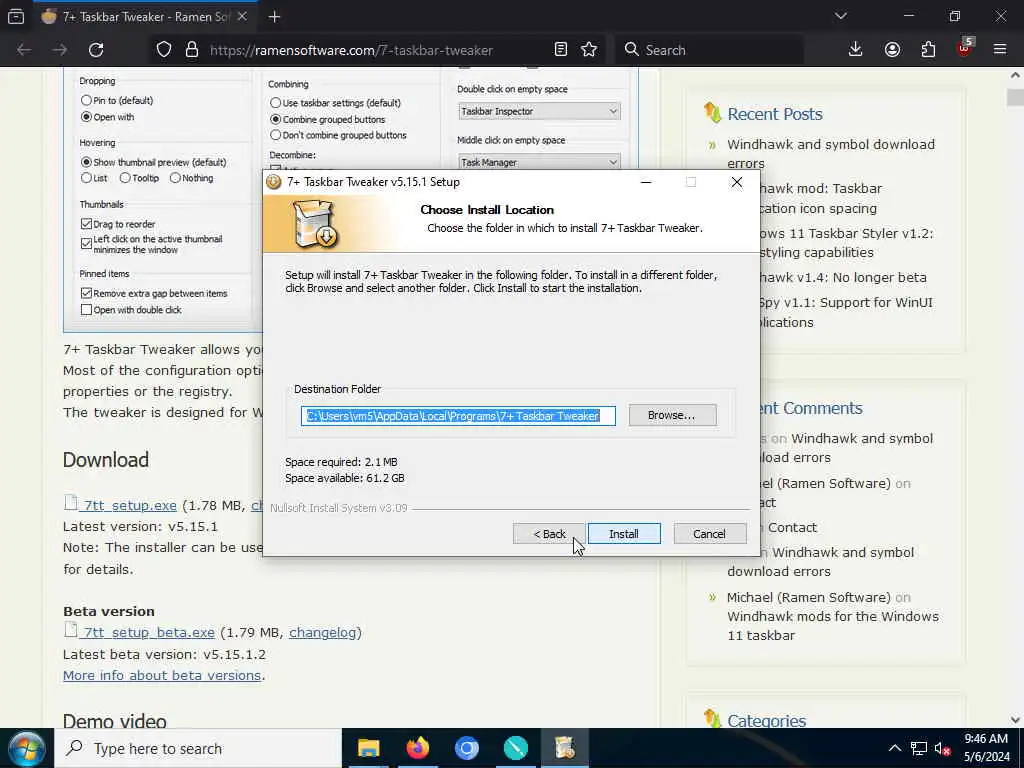Toggle 'Drag to reorder' checkbox
The image size is (1024, 768).
click(x=86, y=224)
